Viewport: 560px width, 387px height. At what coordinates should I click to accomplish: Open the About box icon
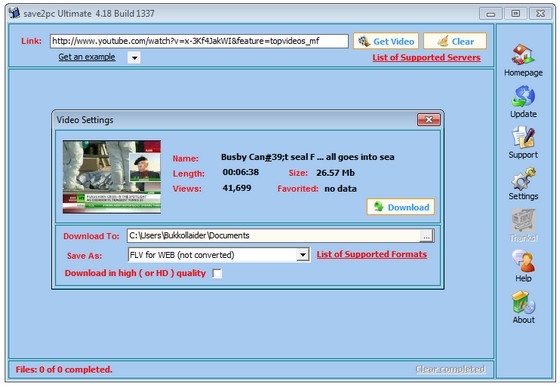tap(523, 302)
